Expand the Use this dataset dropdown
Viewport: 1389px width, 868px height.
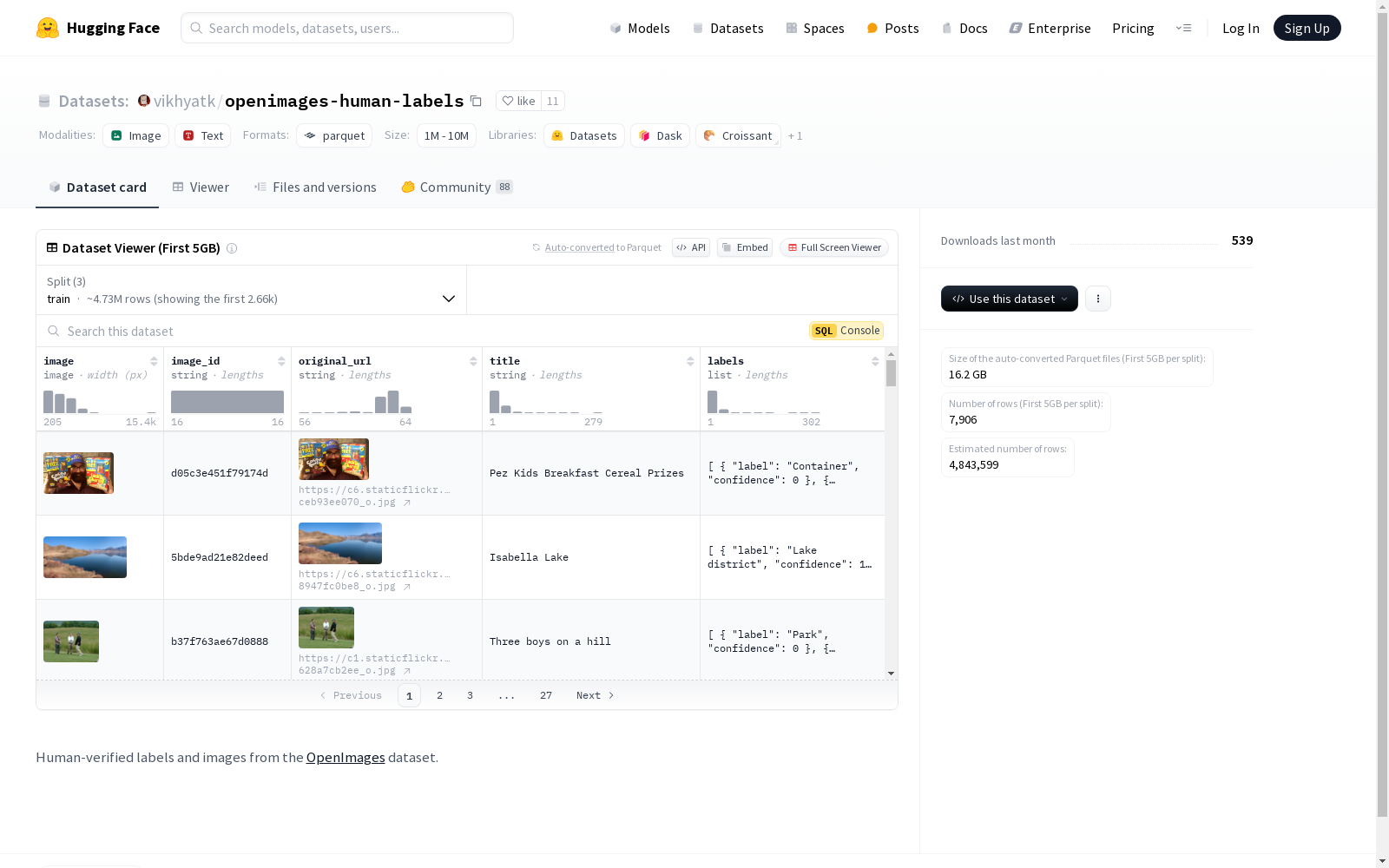(1010, 299)
